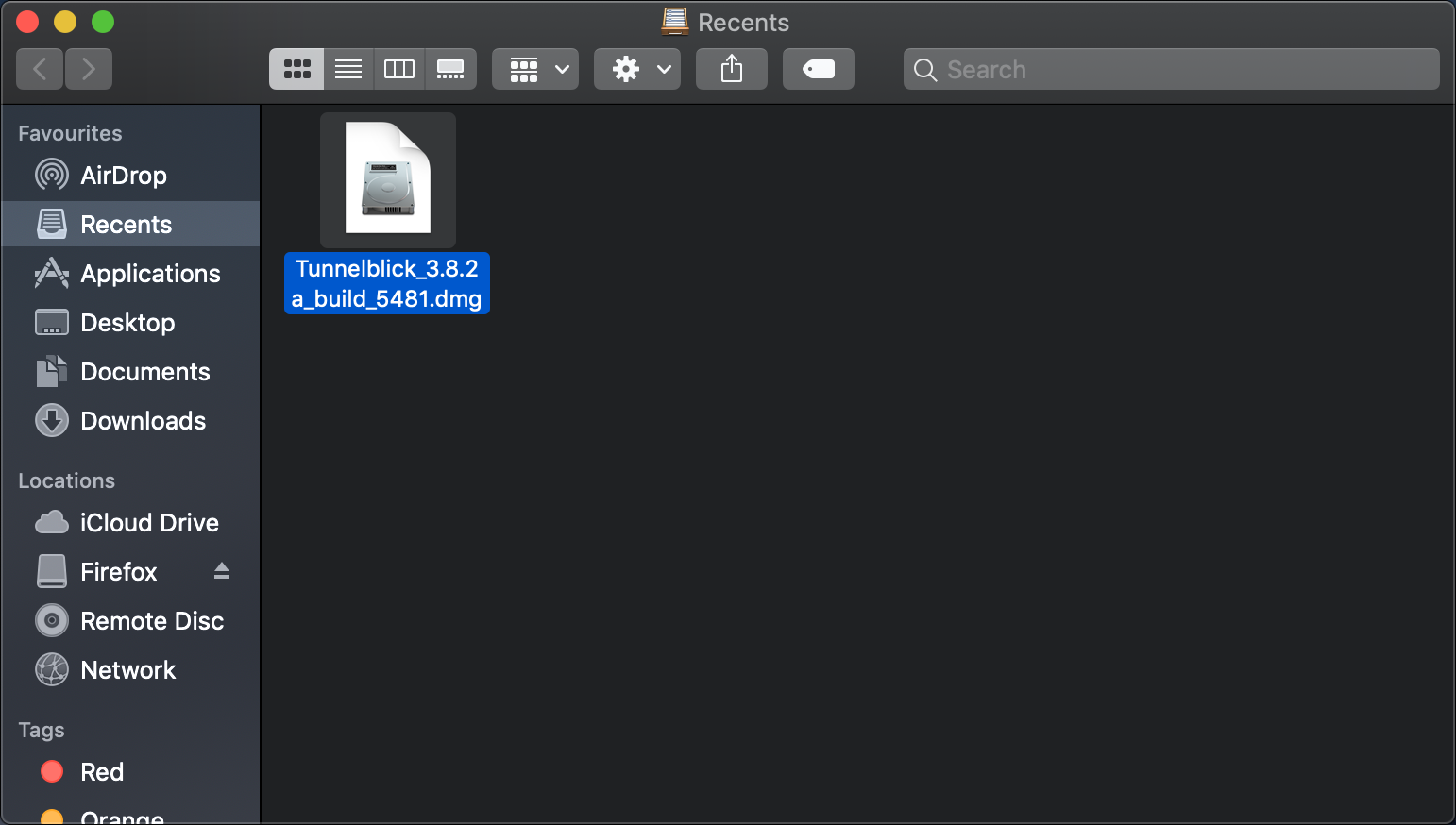
Task: Click the search magnifier icon
Action: [x=925, y=70]
